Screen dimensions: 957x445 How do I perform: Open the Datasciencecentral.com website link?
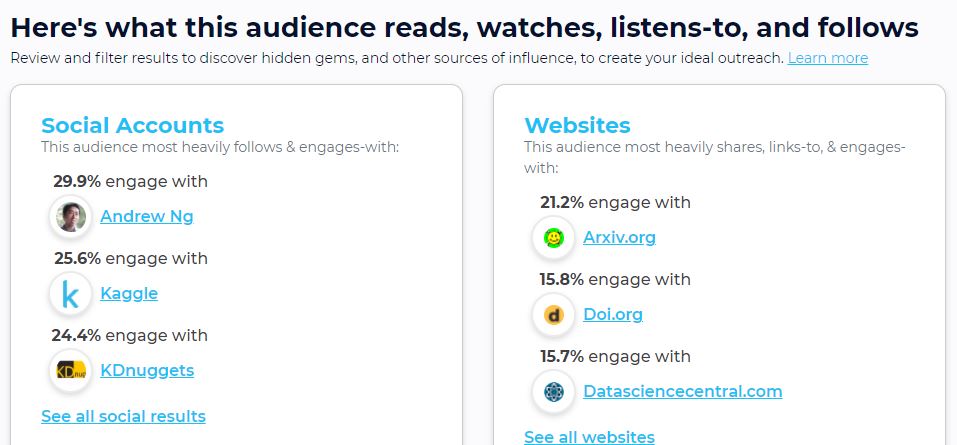click(683, 391)
